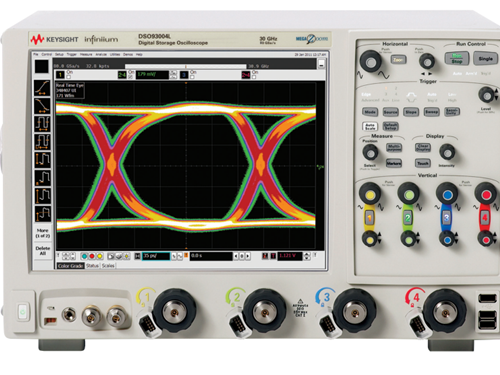The width and height of the screenshot is (500, 375).
Task: Click the stepper beside the 179 mV/ field
Action: [173, 75]
